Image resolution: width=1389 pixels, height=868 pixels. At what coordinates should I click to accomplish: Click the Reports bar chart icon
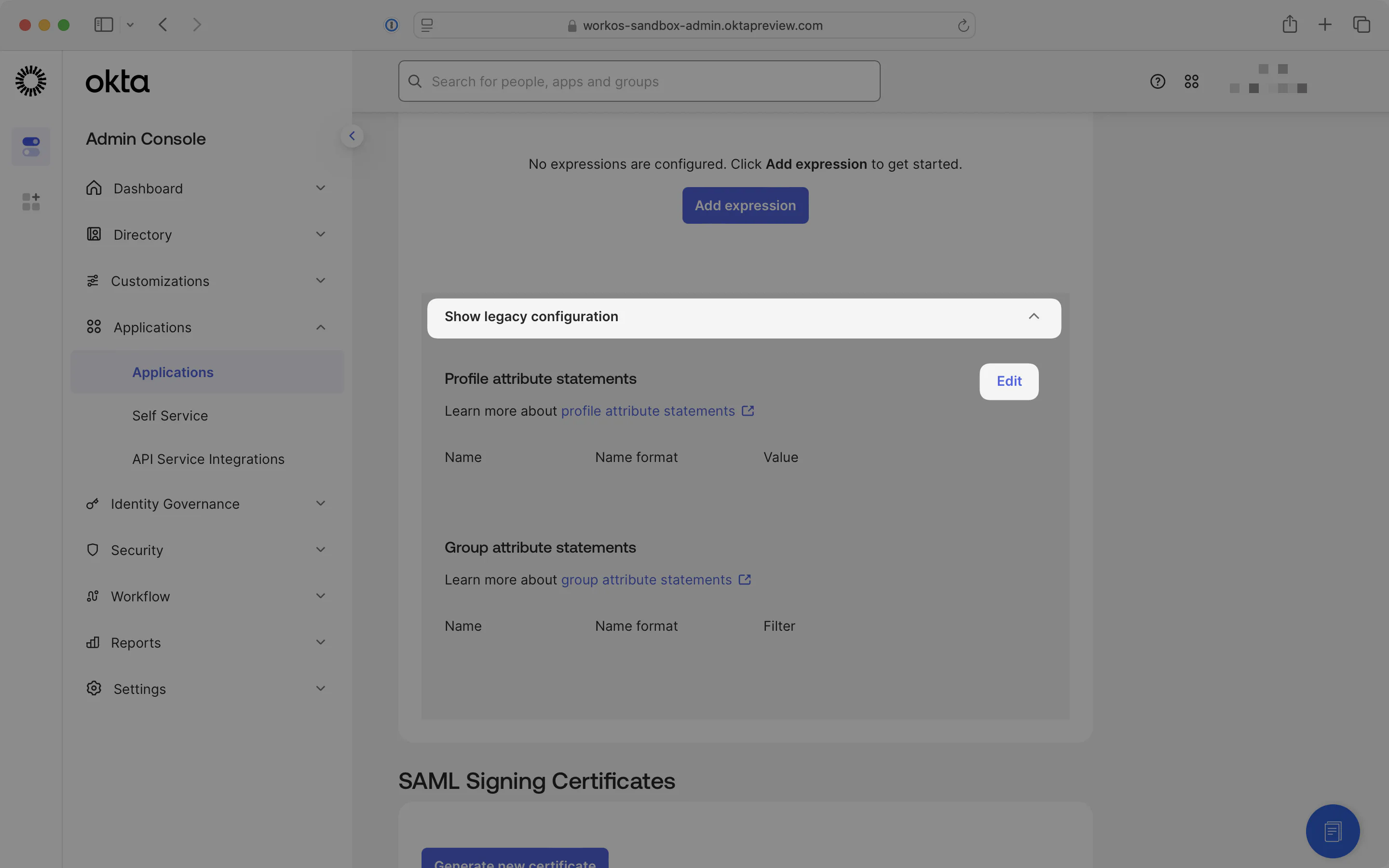(x=93, y=642)
